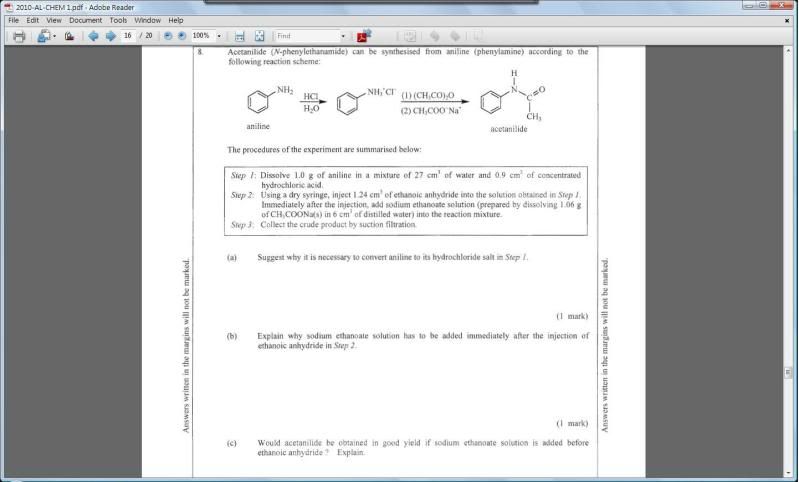Image resolution: width=799 pixels, height=482 pixels.
Task: Click the page number field showing 16
Action: pyautogui.click(x=127, y=36)
